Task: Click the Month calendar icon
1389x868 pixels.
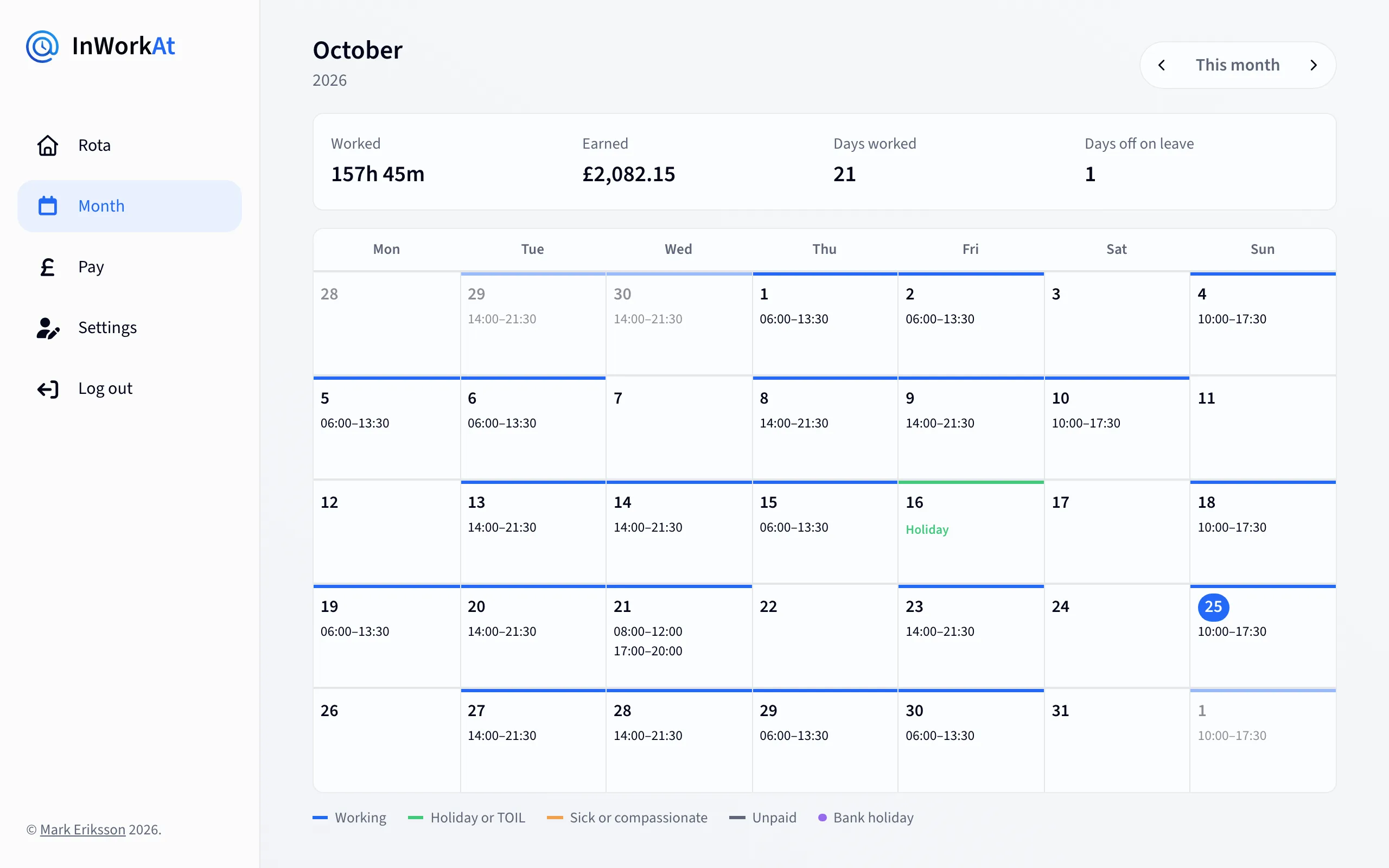Action: click(x=48, y=206)
